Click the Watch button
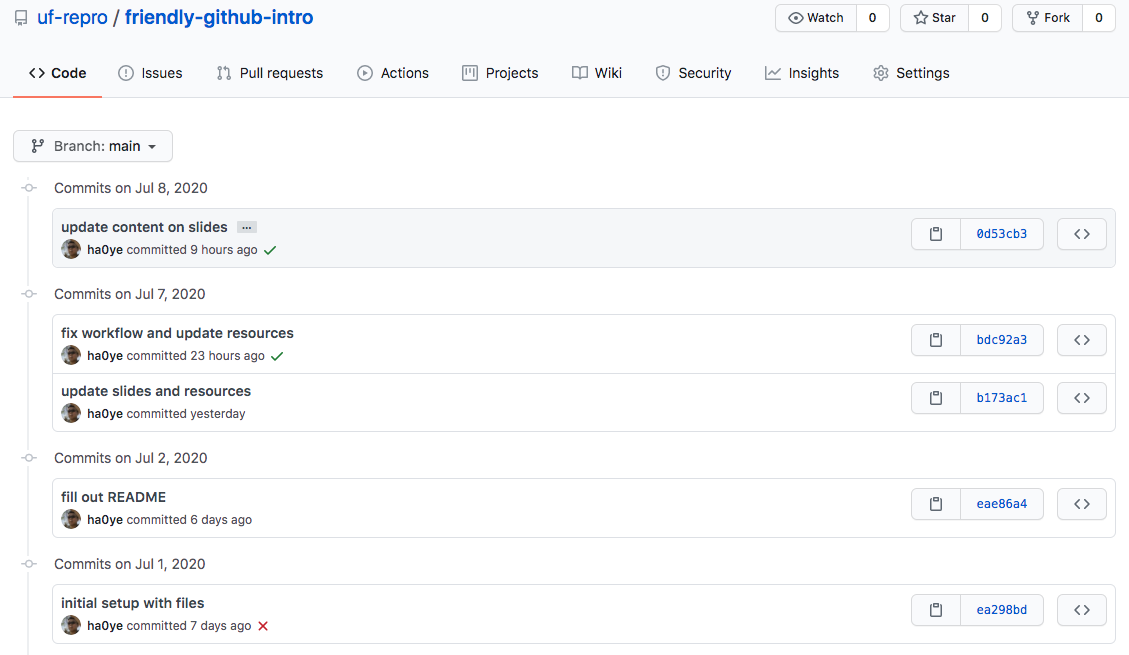The image size is (1129, 655). 816,18
